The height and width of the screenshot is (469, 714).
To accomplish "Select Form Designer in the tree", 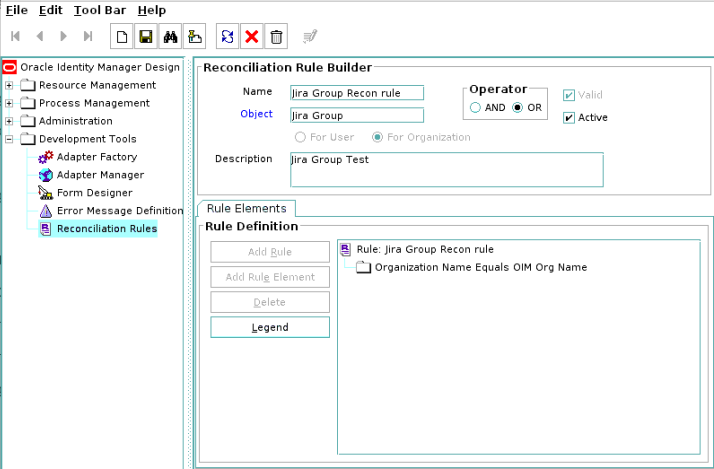I will [95, 193].
